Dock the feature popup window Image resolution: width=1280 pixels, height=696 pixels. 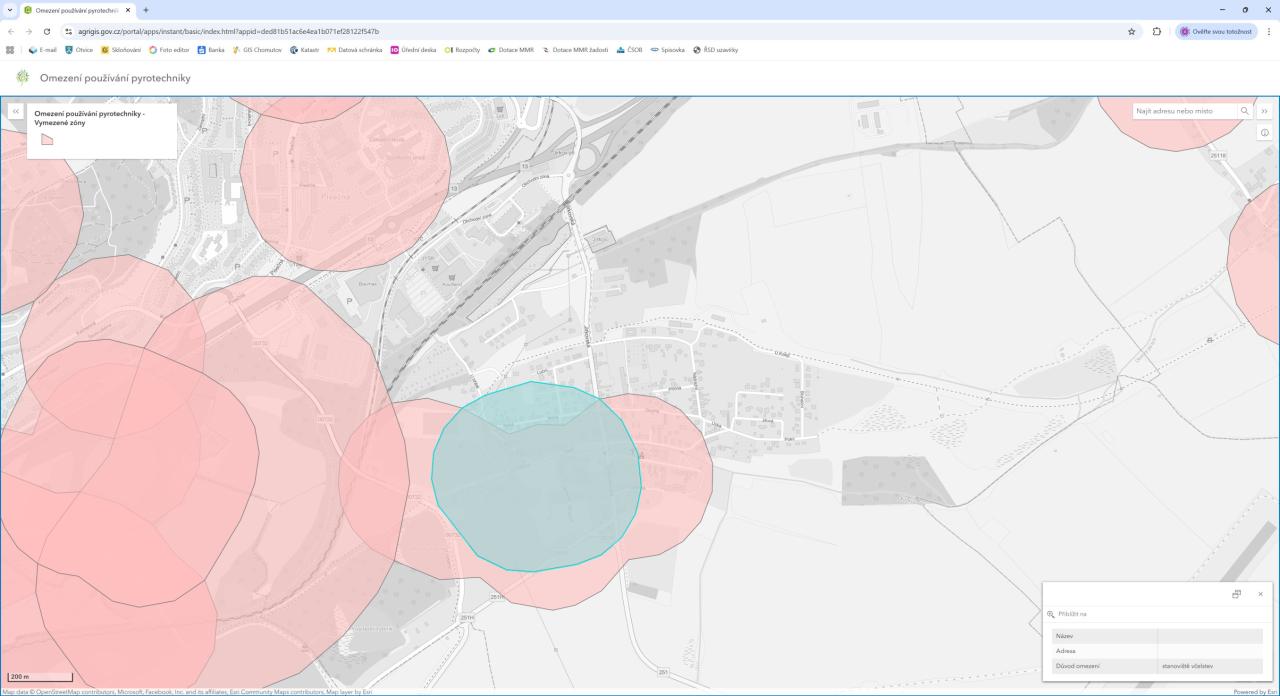pyautogui.click(x=1236, y=594)
